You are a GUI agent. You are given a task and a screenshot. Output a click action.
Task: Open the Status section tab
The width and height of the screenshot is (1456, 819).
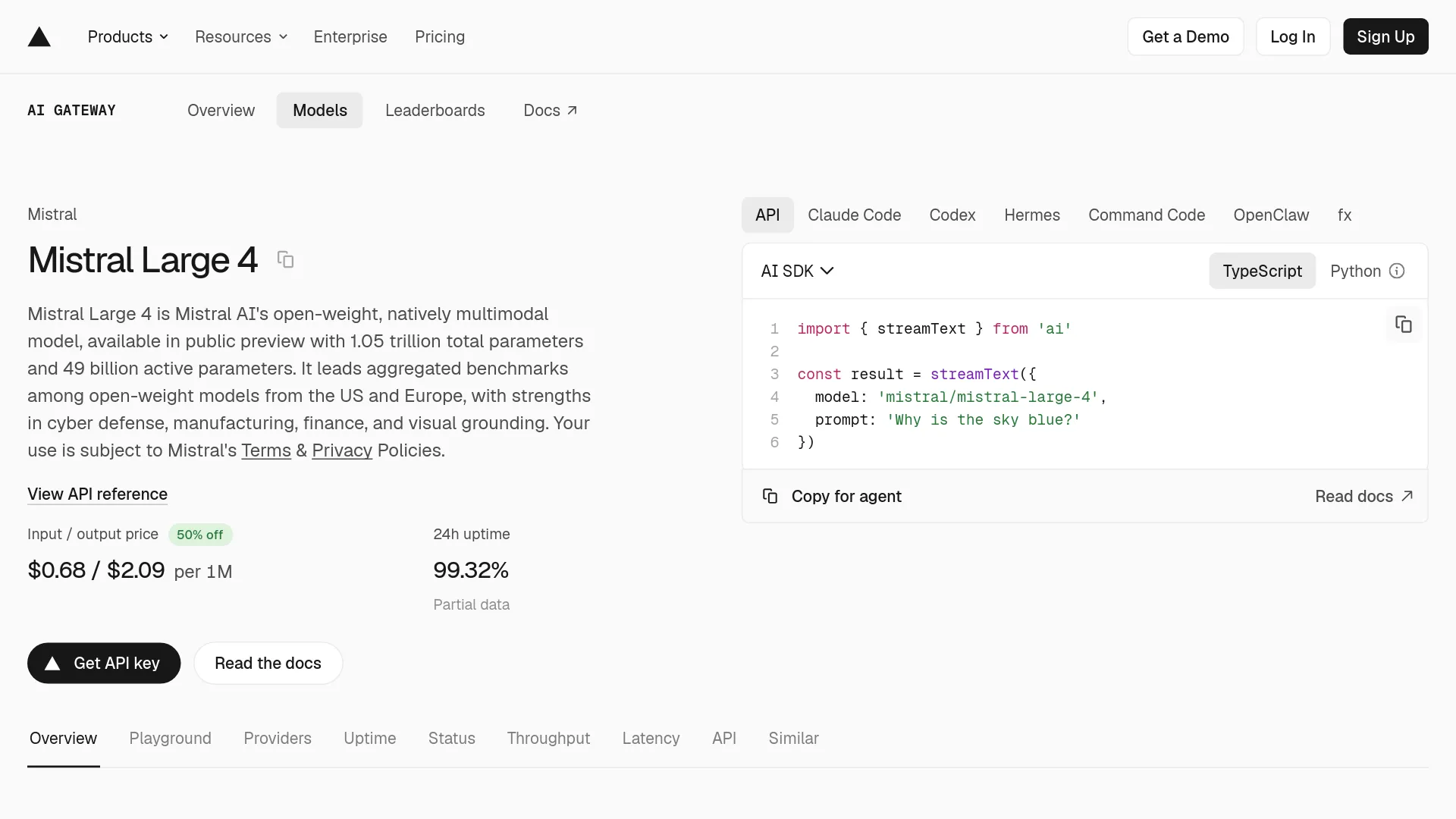coord(451,738)
